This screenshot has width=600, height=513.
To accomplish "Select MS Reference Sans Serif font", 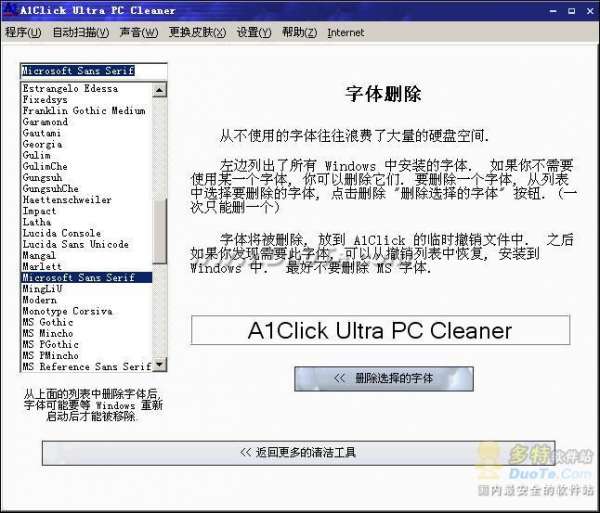I will 86,366.
